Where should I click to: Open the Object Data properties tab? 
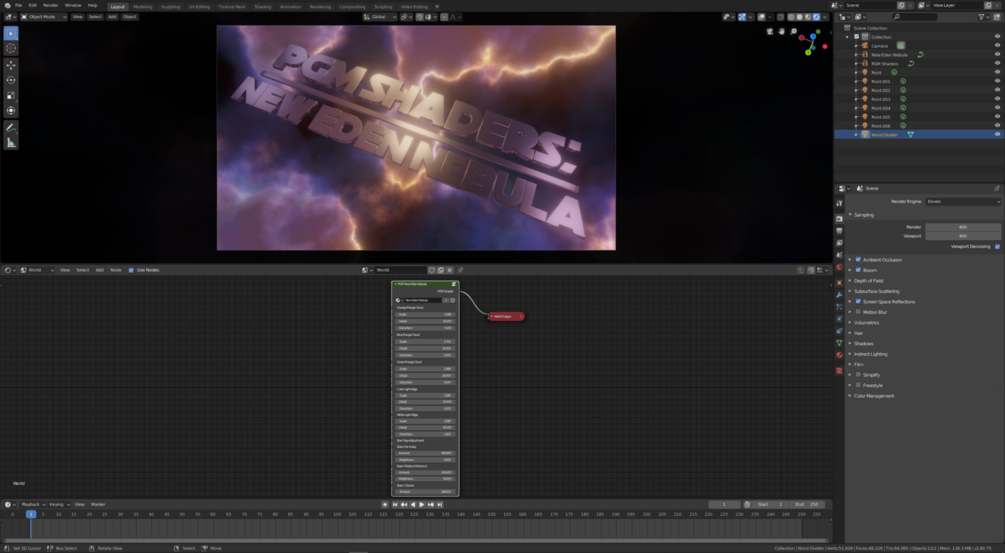pos(839,343)
